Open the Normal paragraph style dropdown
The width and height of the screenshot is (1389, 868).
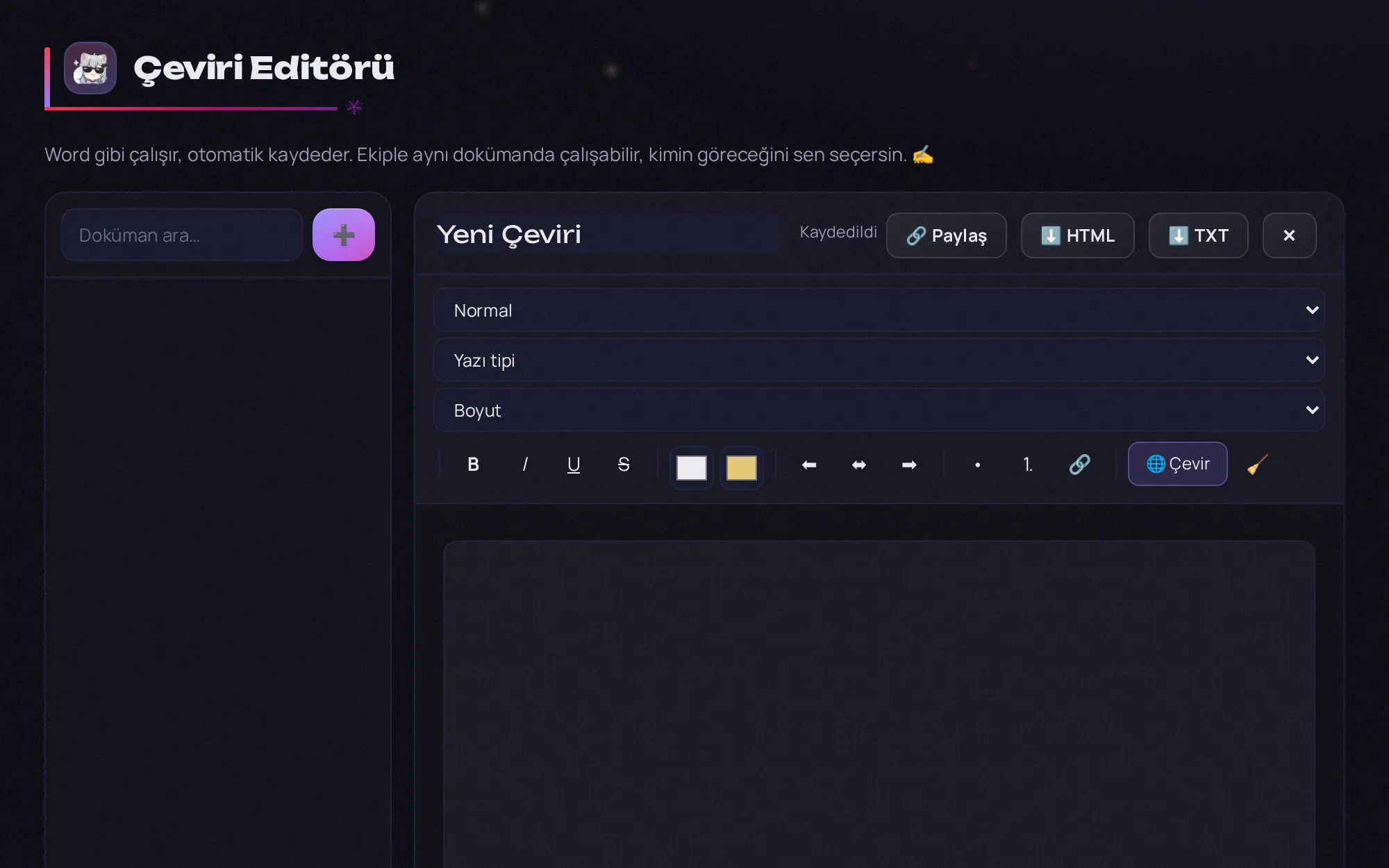tap(879, 310)
